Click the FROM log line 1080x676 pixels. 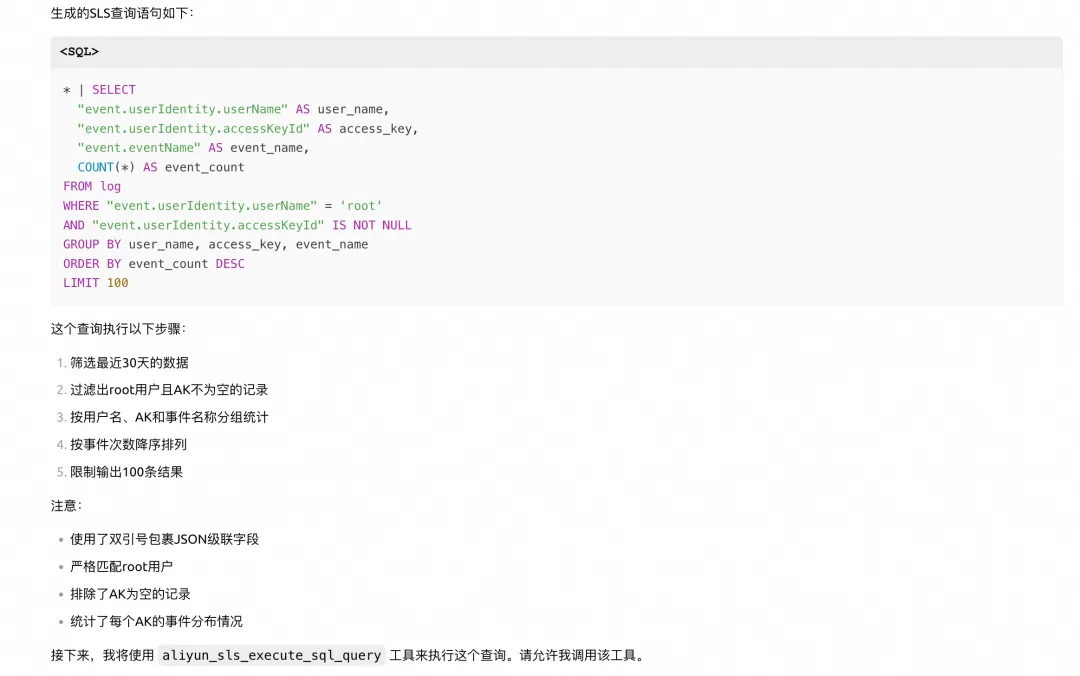[x=92, y=186]
